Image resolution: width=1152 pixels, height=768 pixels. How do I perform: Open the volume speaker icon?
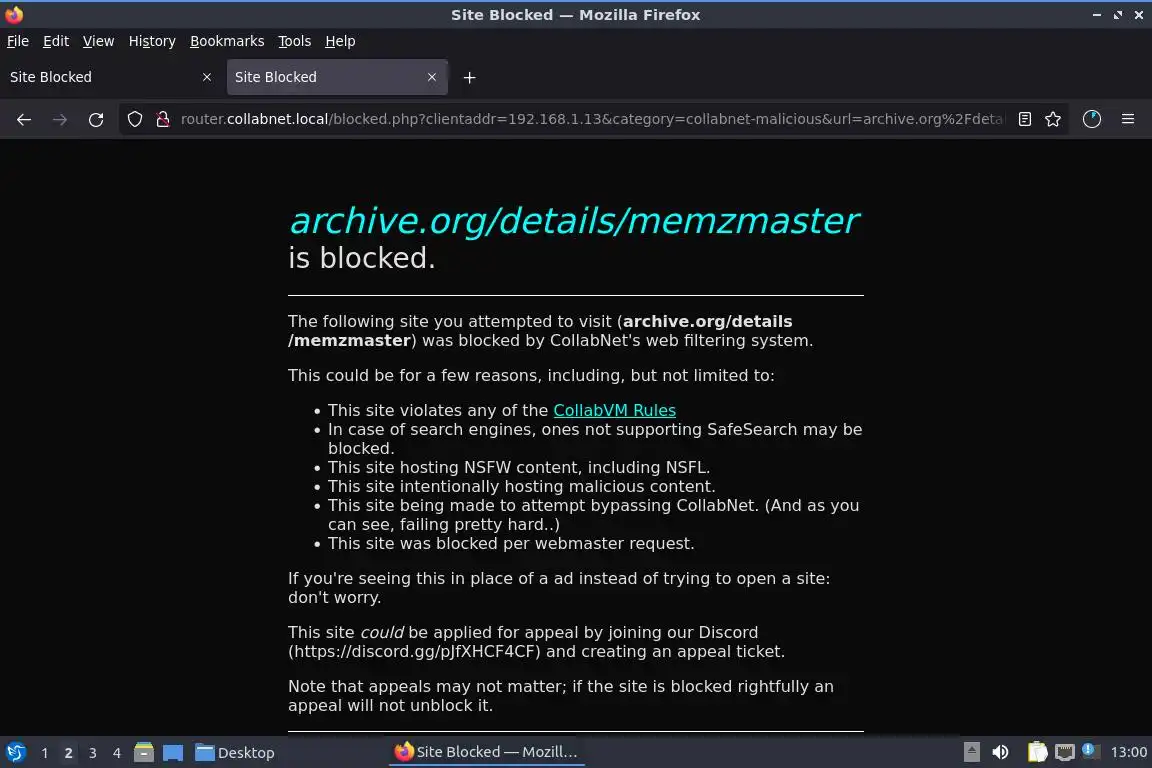pos(1000,752)
